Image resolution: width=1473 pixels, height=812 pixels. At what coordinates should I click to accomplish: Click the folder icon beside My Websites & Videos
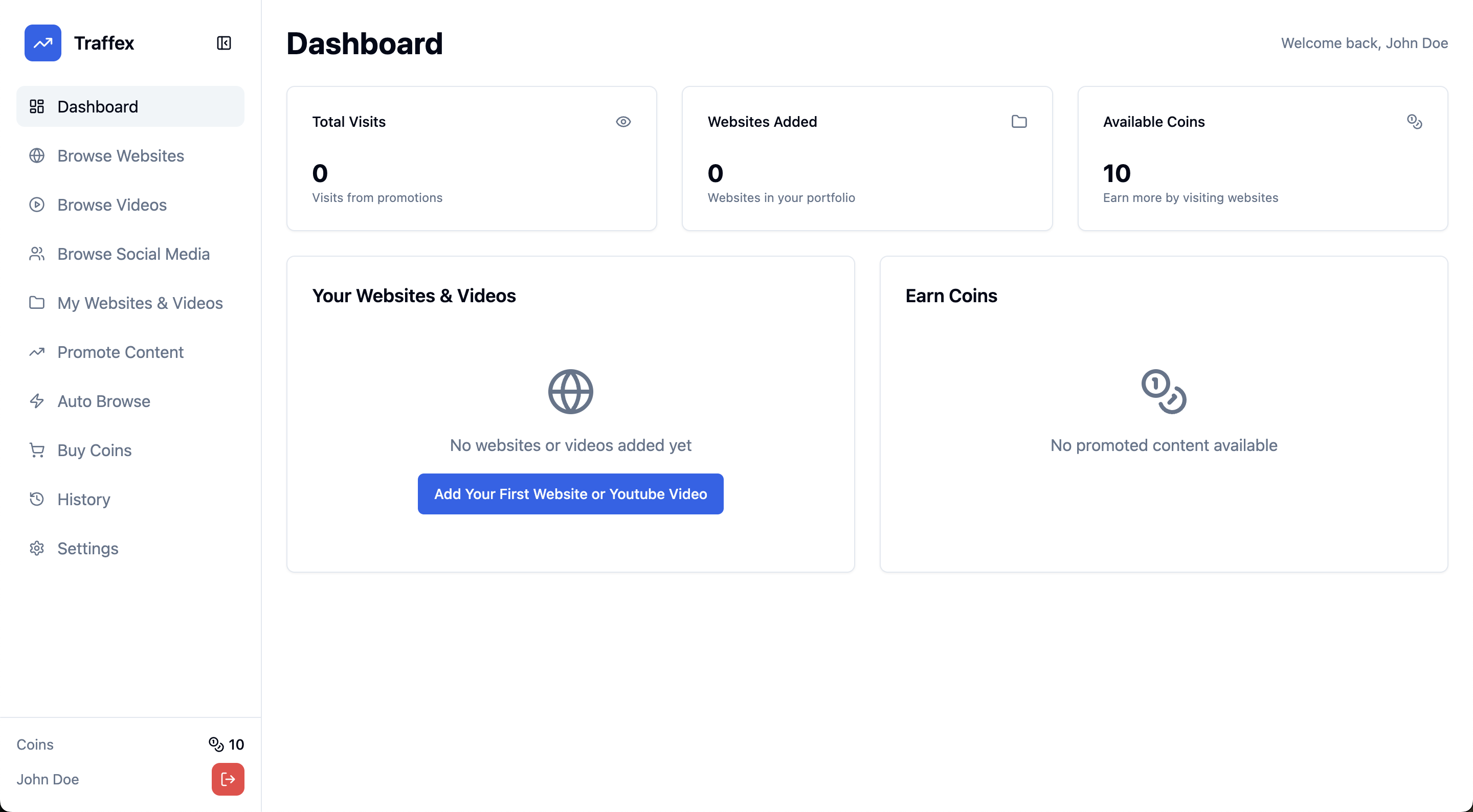pos(37,303)
